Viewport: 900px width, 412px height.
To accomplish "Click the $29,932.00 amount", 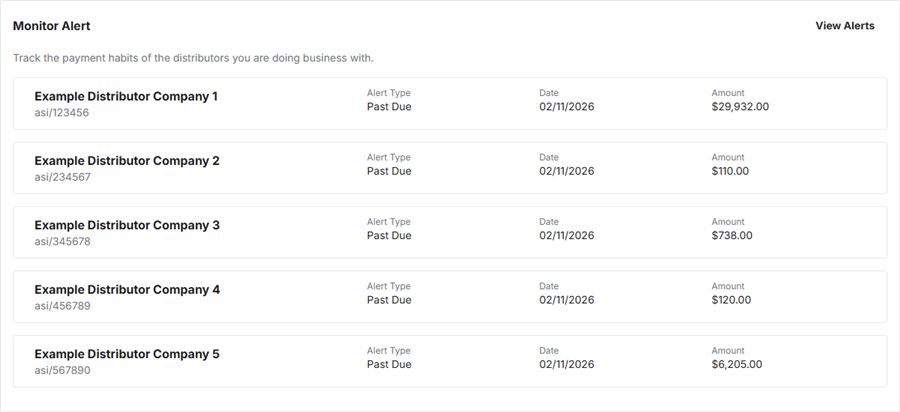I will click(x=740, y=107).
